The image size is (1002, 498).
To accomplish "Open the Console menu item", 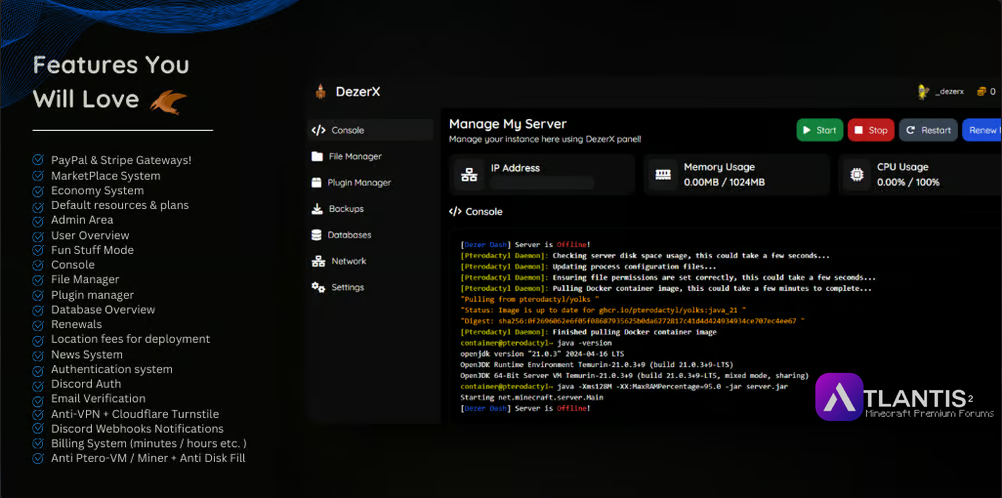I will [x=371, y=130].
